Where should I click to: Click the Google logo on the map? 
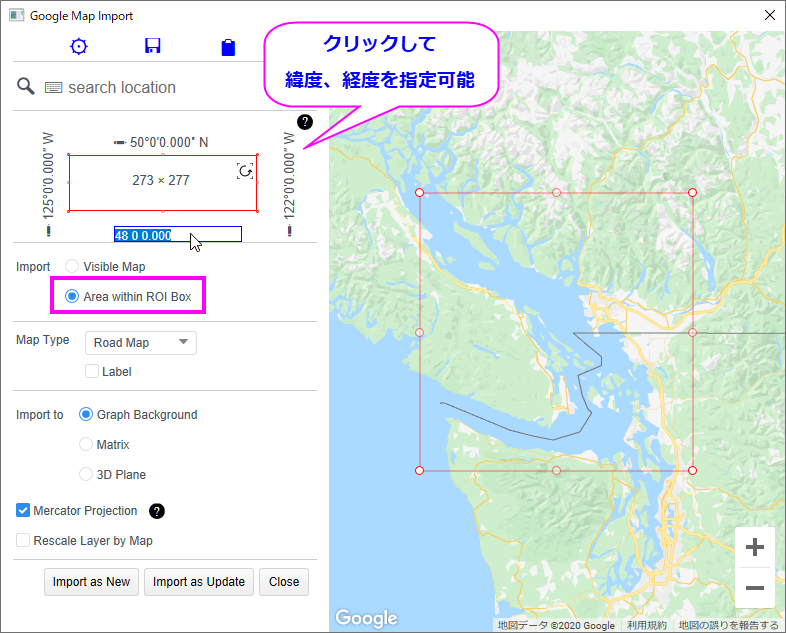coord(366,618)
